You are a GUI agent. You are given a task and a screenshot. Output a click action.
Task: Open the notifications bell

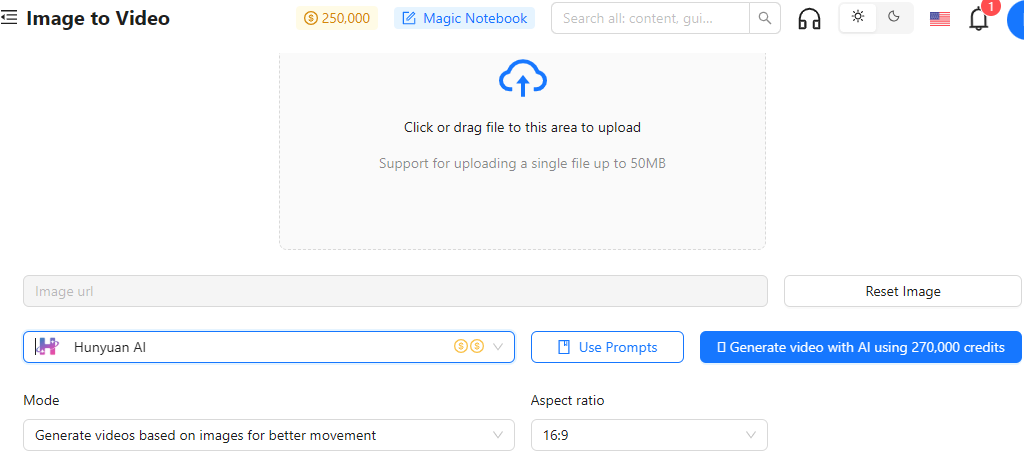(978, 19)
